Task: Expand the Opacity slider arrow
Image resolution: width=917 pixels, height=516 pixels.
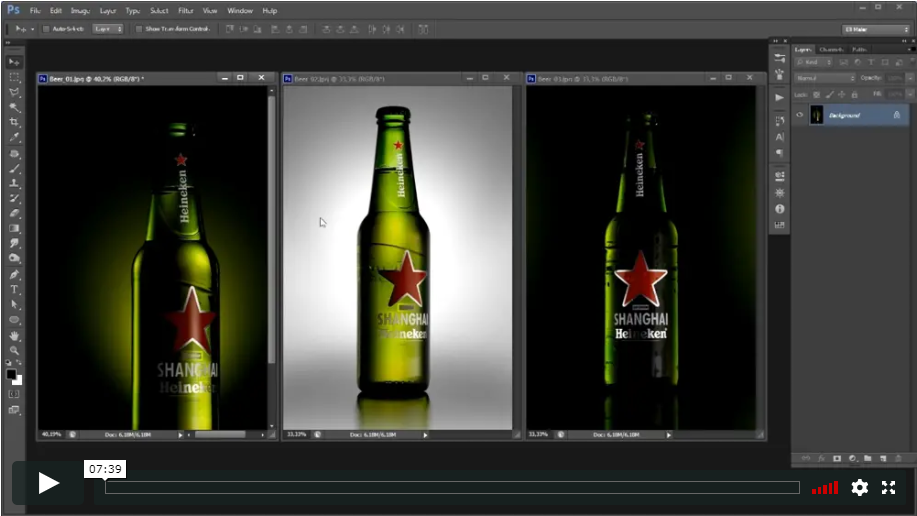Action: click(x=910, y=78)
